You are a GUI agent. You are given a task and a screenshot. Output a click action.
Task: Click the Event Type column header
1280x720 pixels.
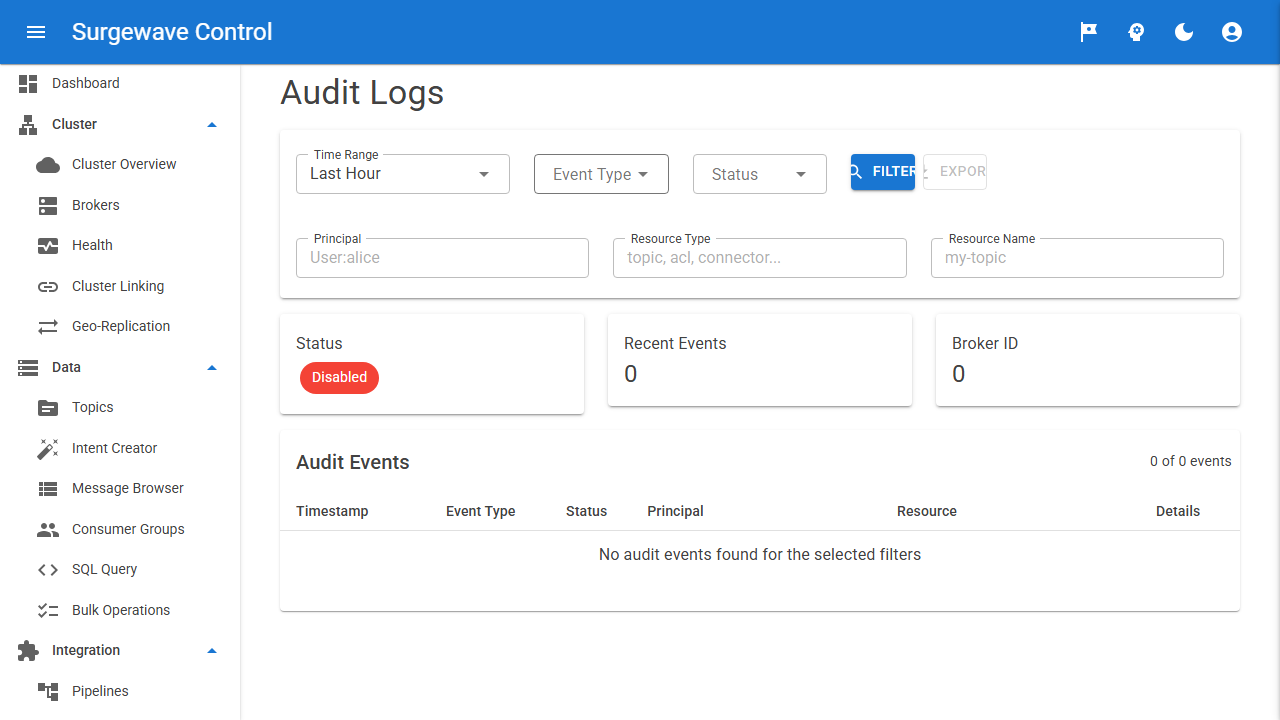click(481, 511)
